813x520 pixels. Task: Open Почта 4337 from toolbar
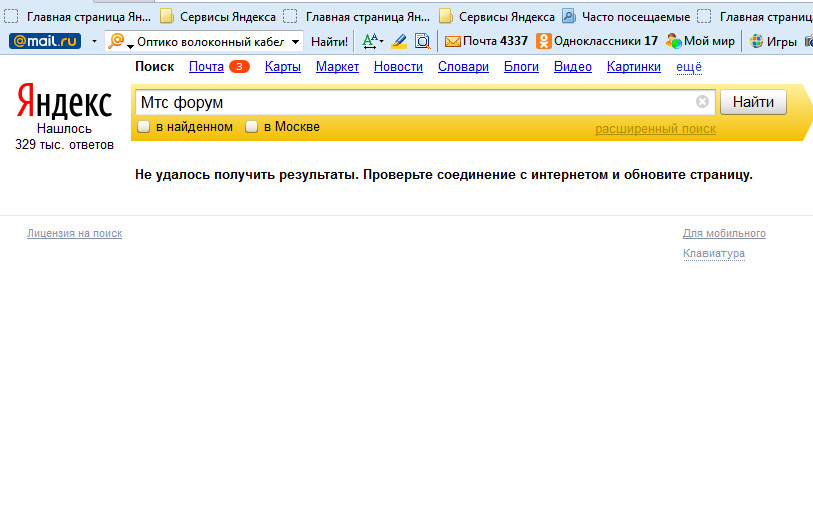coord(486,41)
